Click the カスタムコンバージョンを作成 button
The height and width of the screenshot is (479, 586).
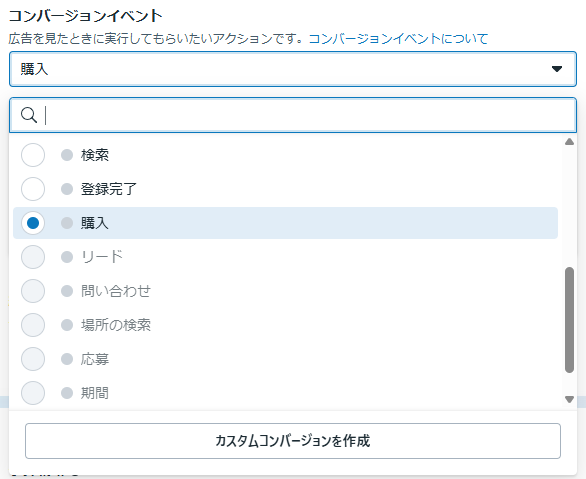pyautogui.click(x=293, y=441)
